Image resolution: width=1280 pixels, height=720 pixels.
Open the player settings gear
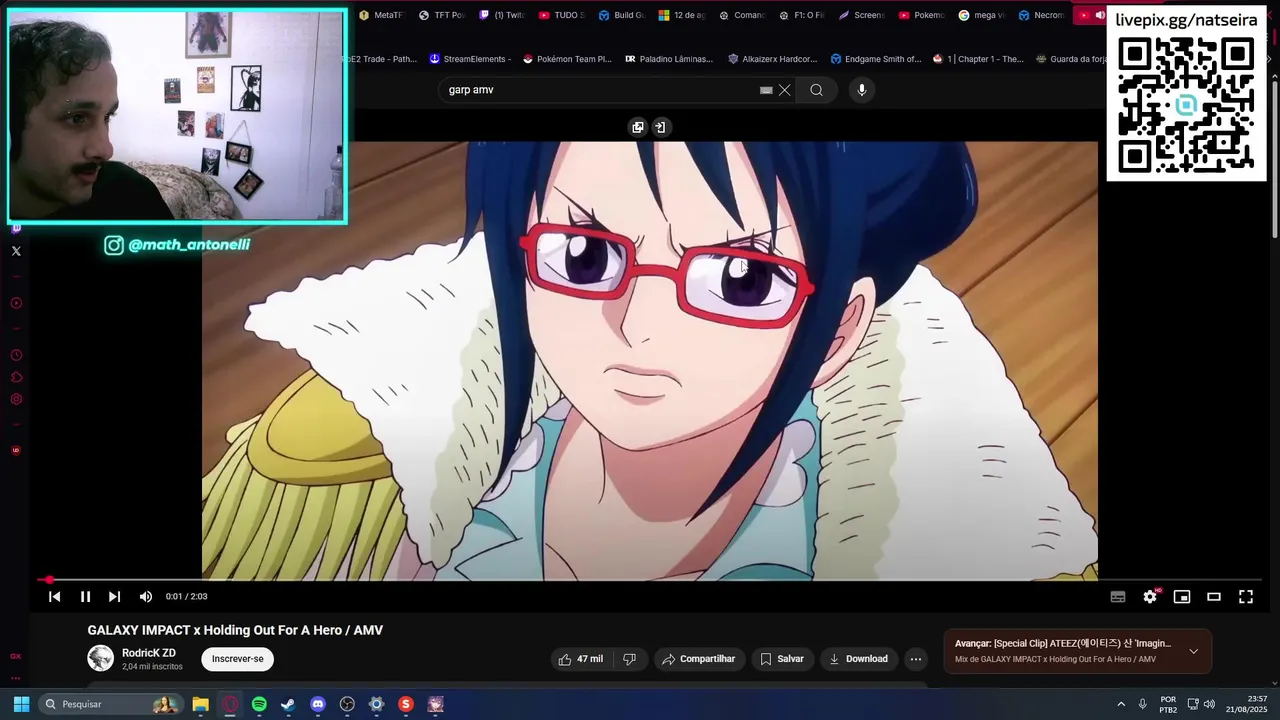tap(1150, 597)
